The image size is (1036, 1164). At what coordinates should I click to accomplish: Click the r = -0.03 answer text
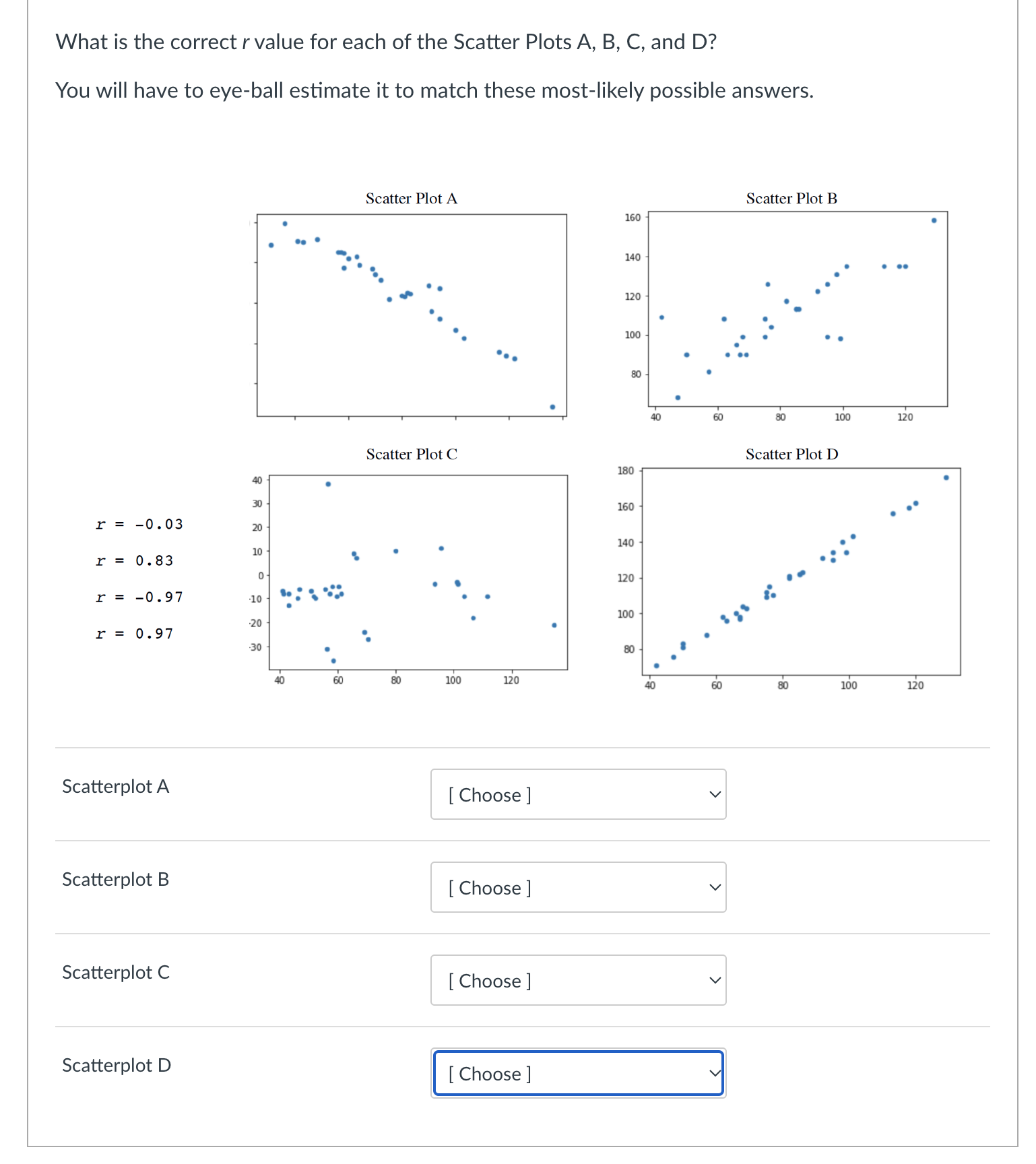[139, 524]
